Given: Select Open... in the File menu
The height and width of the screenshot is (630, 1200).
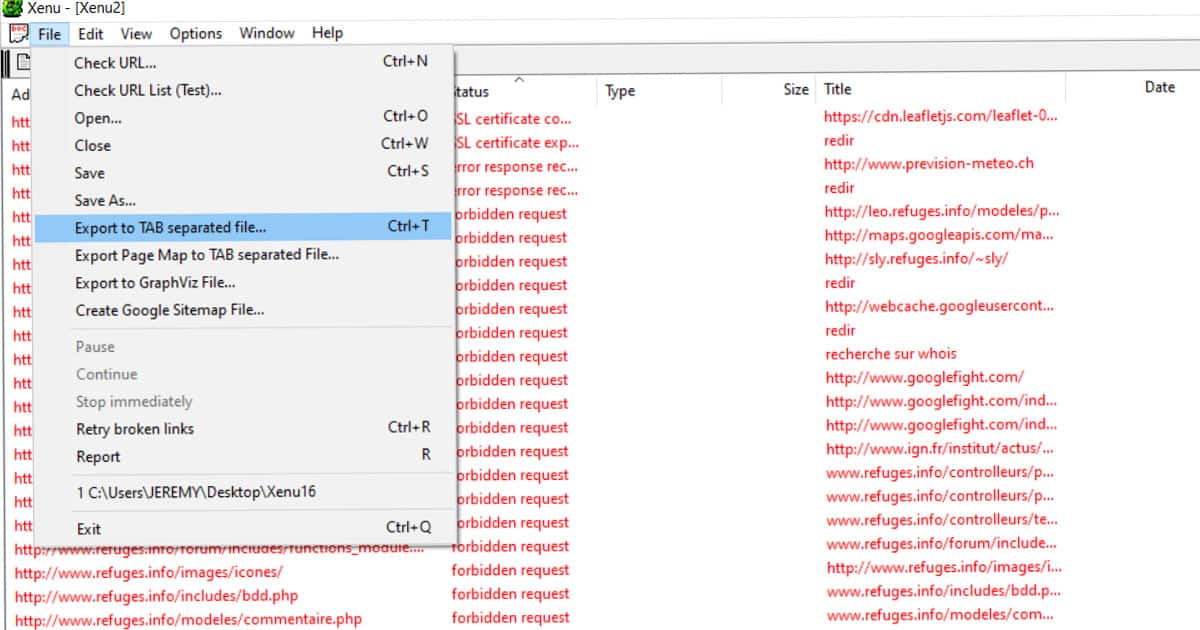Looking at the screenshot, I should point(245,117).
